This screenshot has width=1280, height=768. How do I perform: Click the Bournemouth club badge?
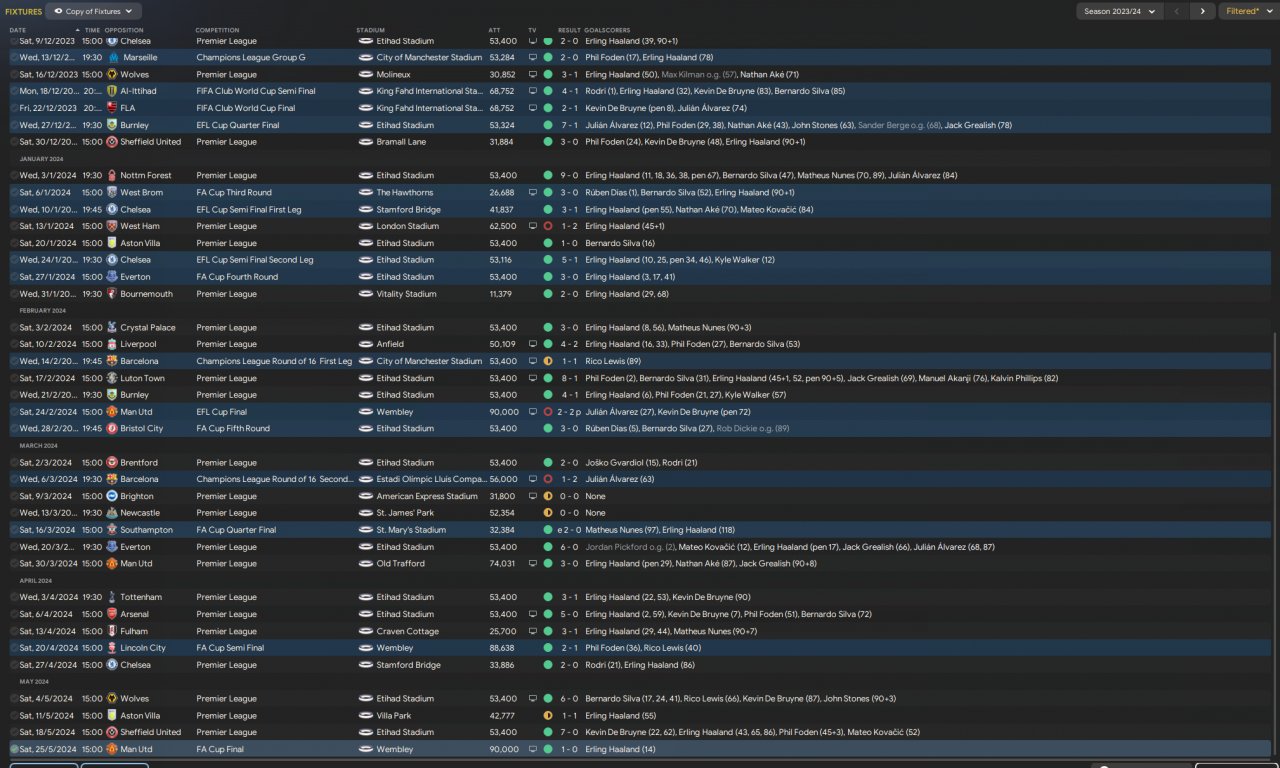[x=112, y=294]
